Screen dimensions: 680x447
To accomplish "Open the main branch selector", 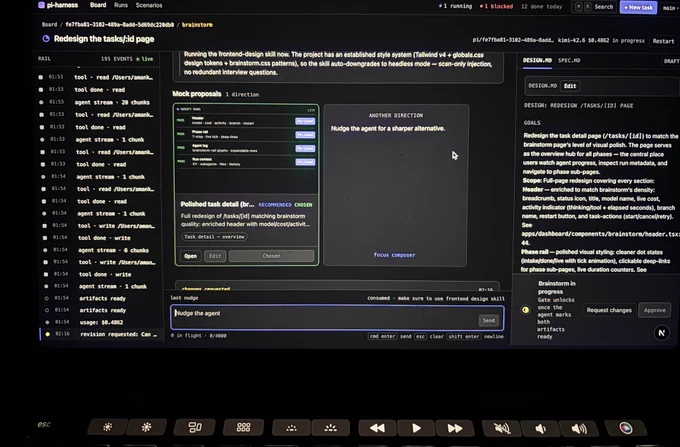I will click(669, 8).
